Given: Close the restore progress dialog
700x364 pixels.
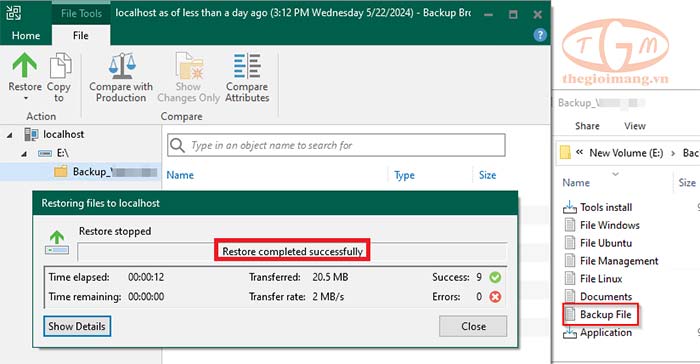Looking at the screenshot, I should (473, 326).
